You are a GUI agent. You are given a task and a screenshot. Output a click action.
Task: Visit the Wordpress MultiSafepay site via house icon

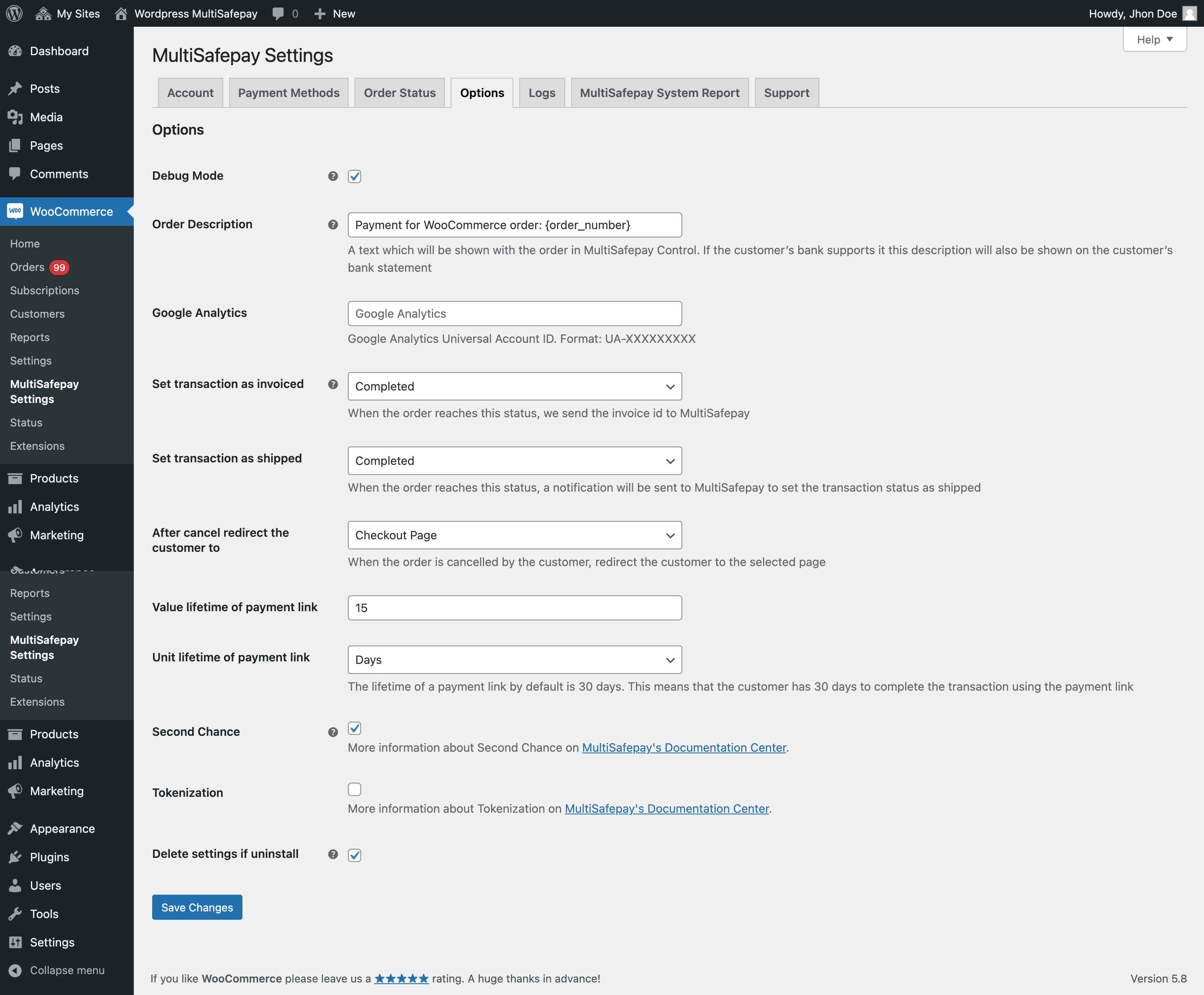[x=121, y=13]
